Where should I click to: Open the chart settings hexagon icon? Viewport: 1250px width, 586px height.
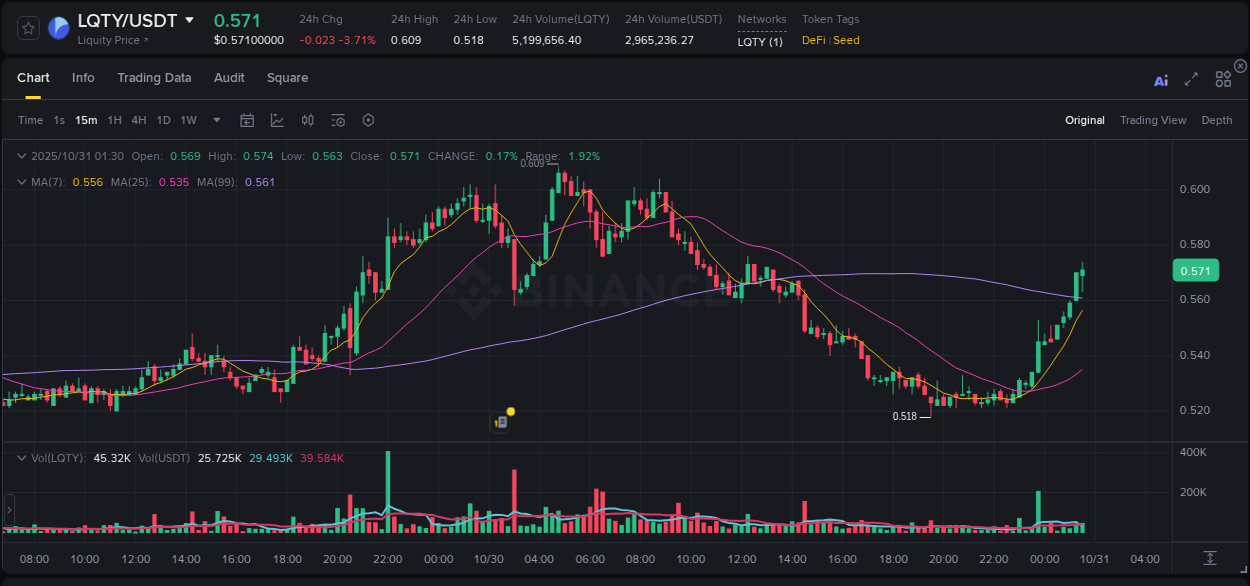point(368,120)
